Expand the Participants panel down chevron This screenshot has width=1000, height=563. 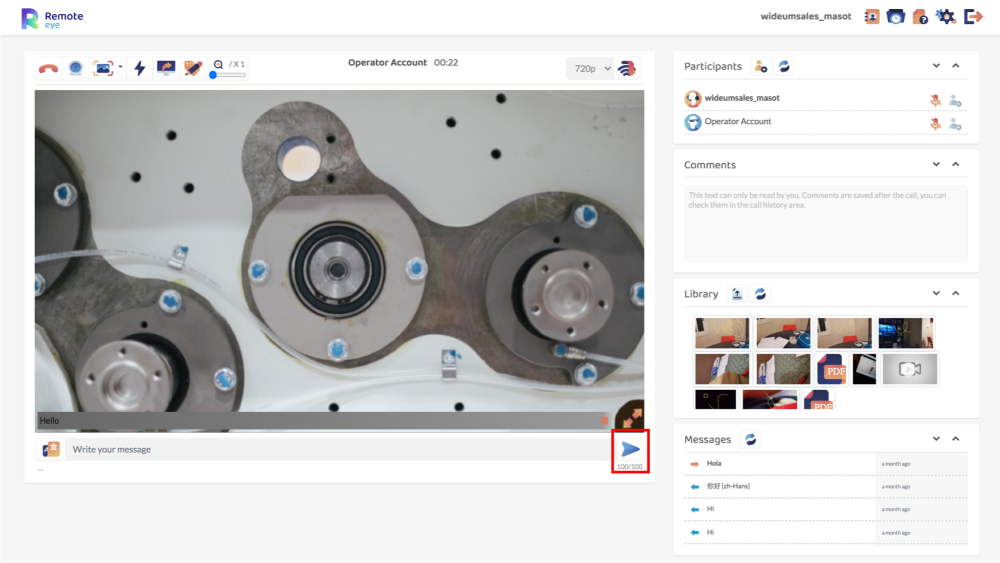(936, 66)
